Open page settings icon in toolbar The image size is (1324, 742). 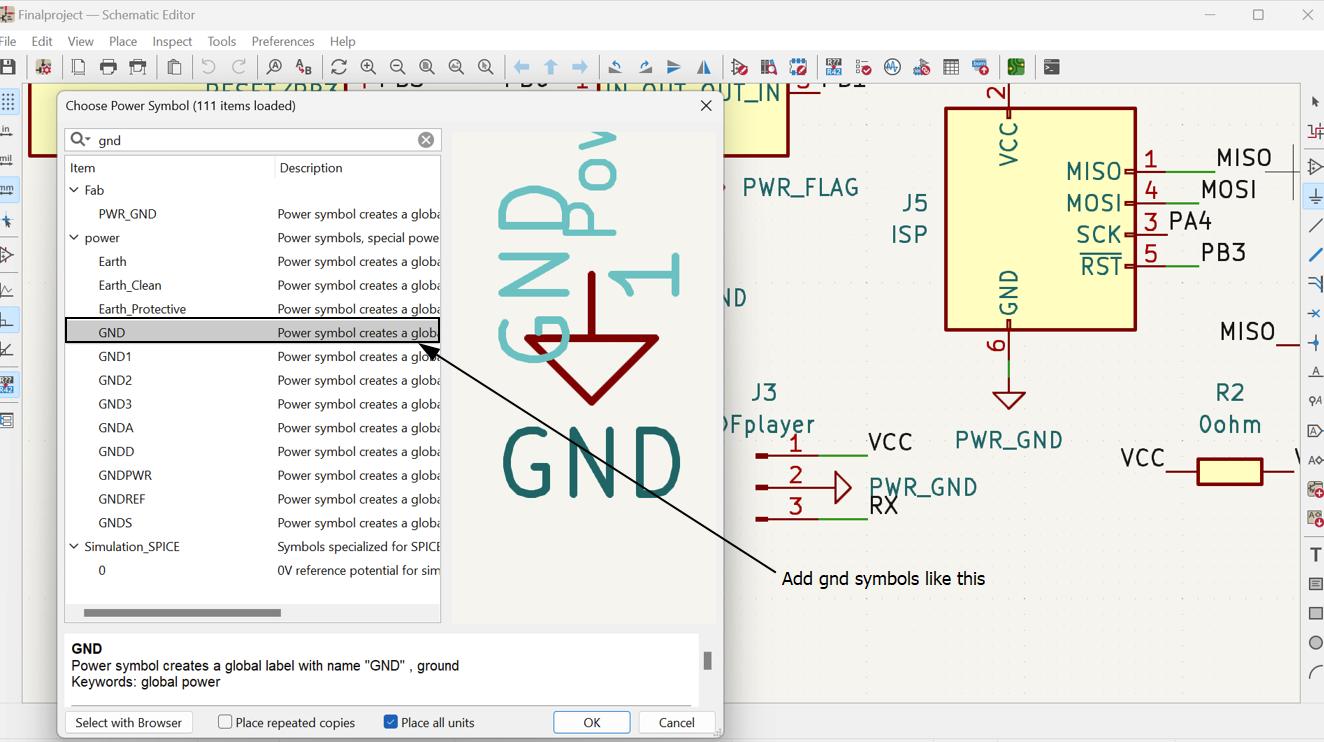[x=78, y=67]
